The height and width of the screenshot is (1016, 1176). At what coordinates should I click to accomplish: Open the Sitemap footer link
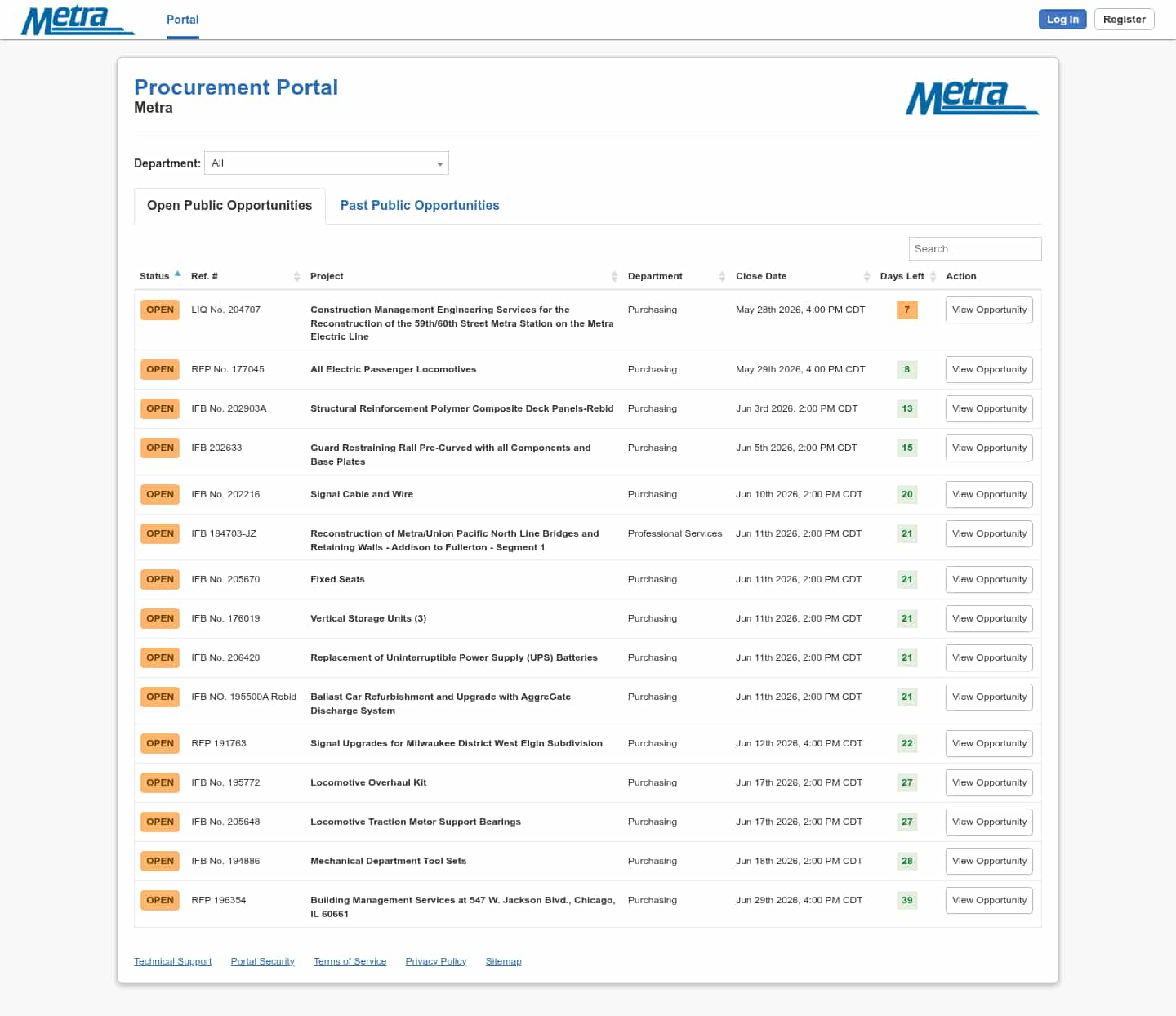(503, 961)
